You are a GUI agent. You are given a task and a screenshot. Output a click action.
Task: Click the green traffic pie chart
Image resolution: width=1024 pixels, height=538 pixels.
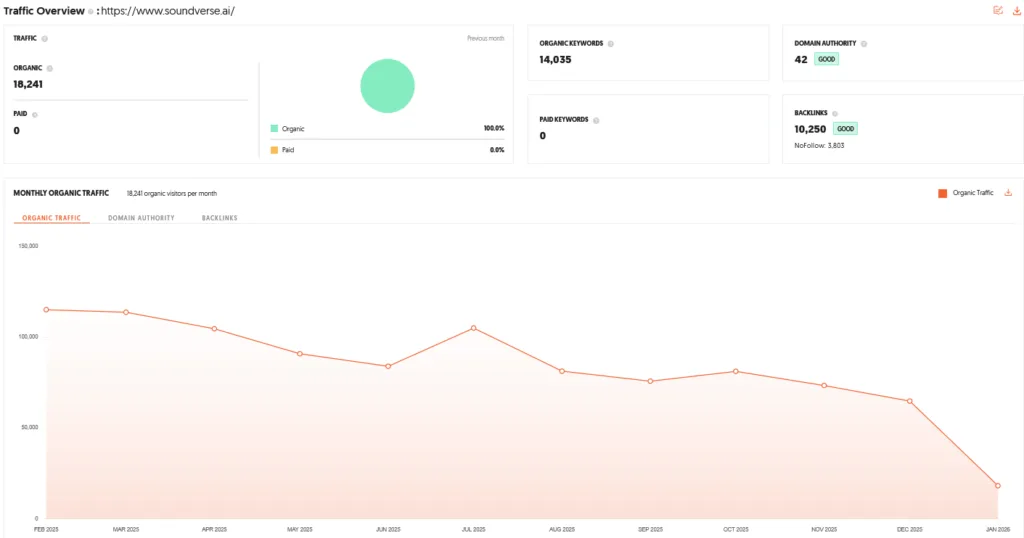[387, 86]
